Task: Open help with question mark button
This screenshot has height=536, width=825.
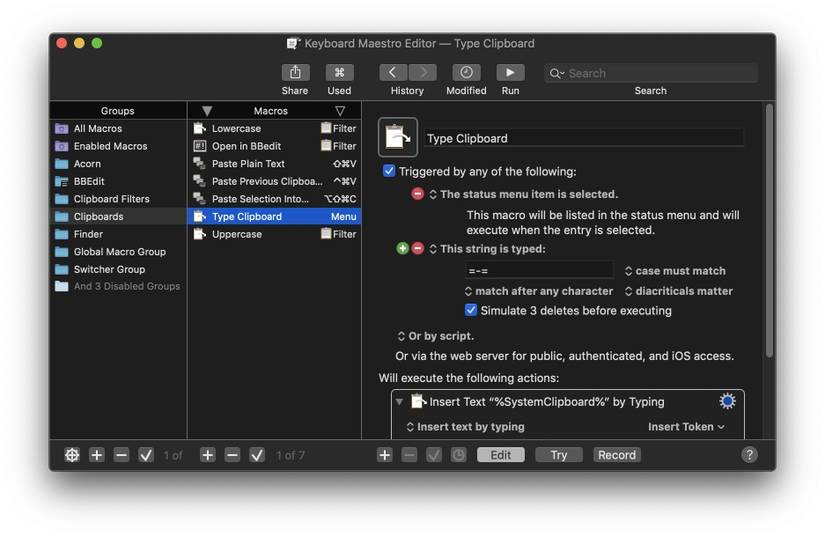Action: pyautogui.click(x=749, y=455)
